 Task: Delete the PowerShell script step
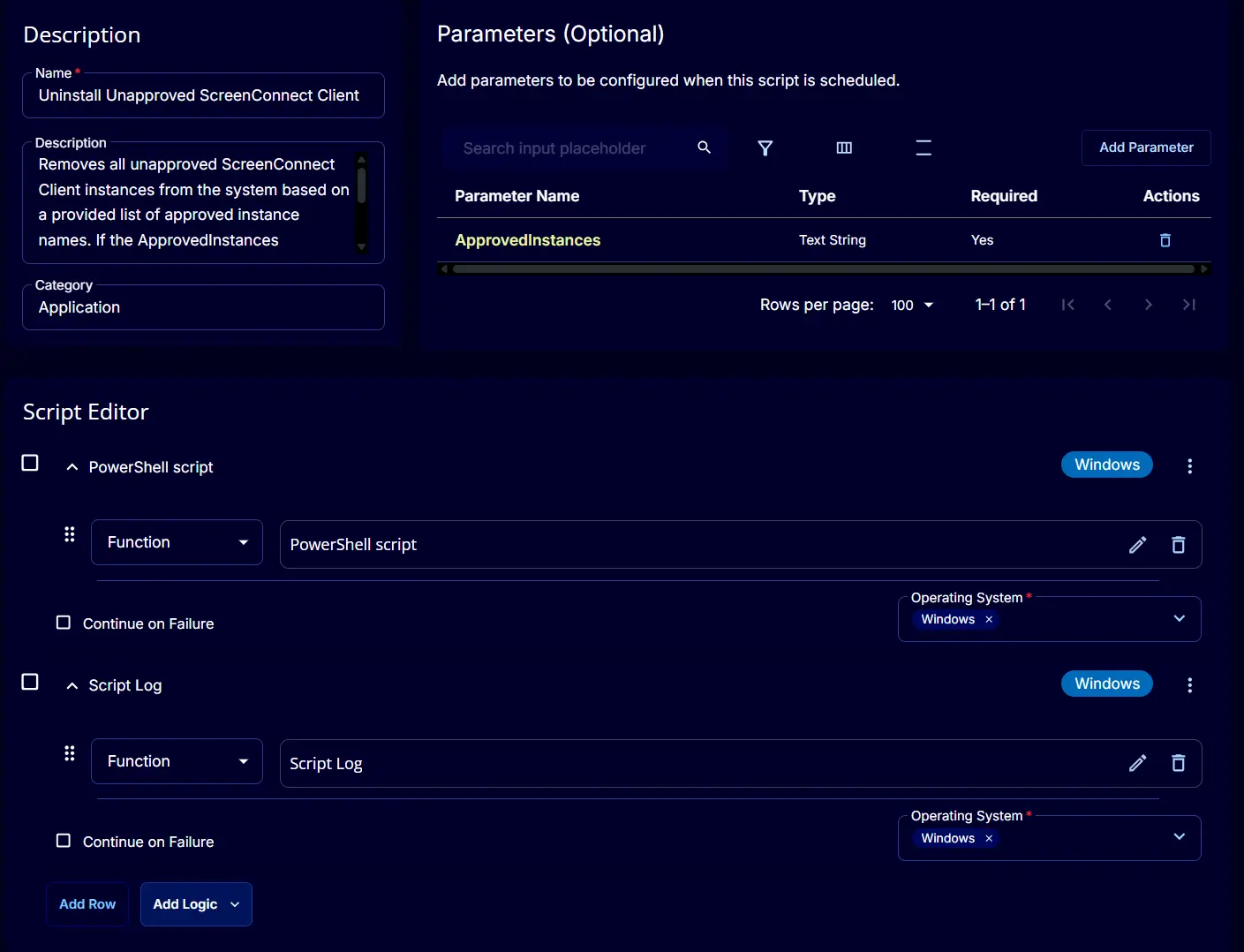1178,545
